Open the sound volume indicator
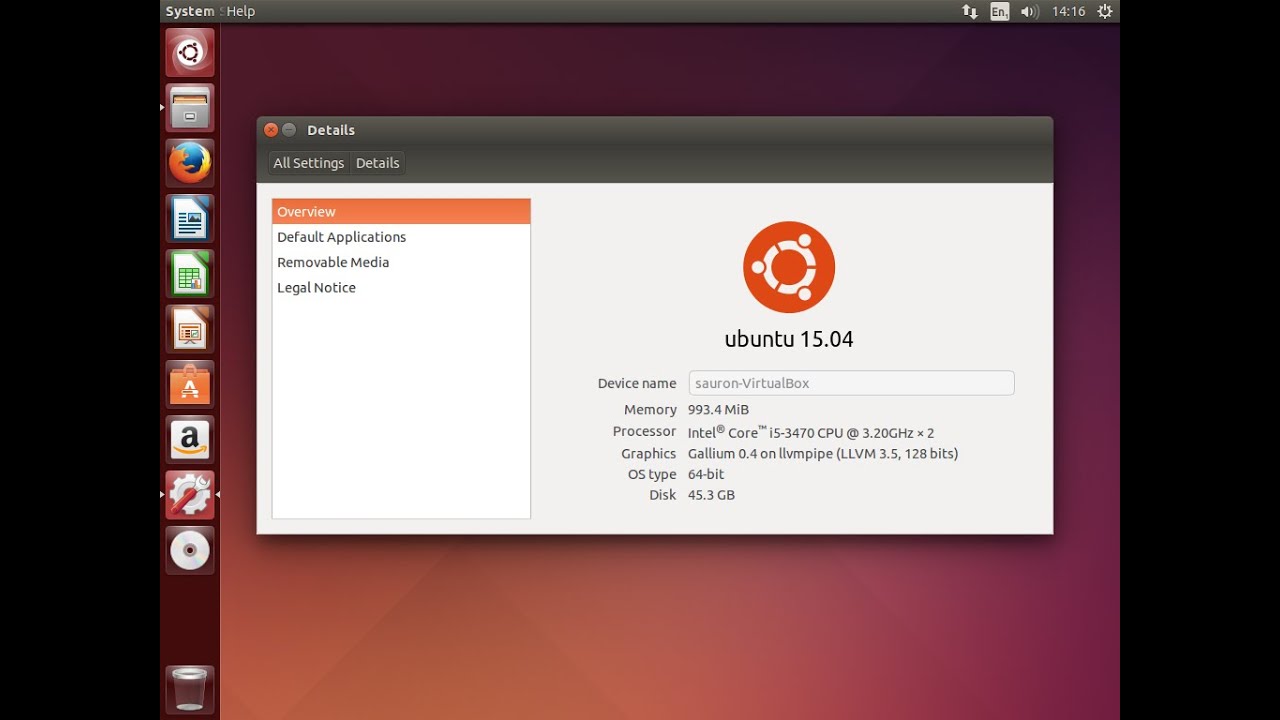 point(1029,11)
